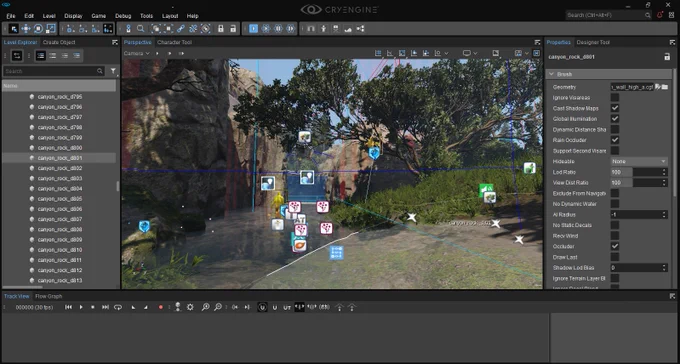
Task: Select the Scale tool in the toolbar
Action: (51, 29)
